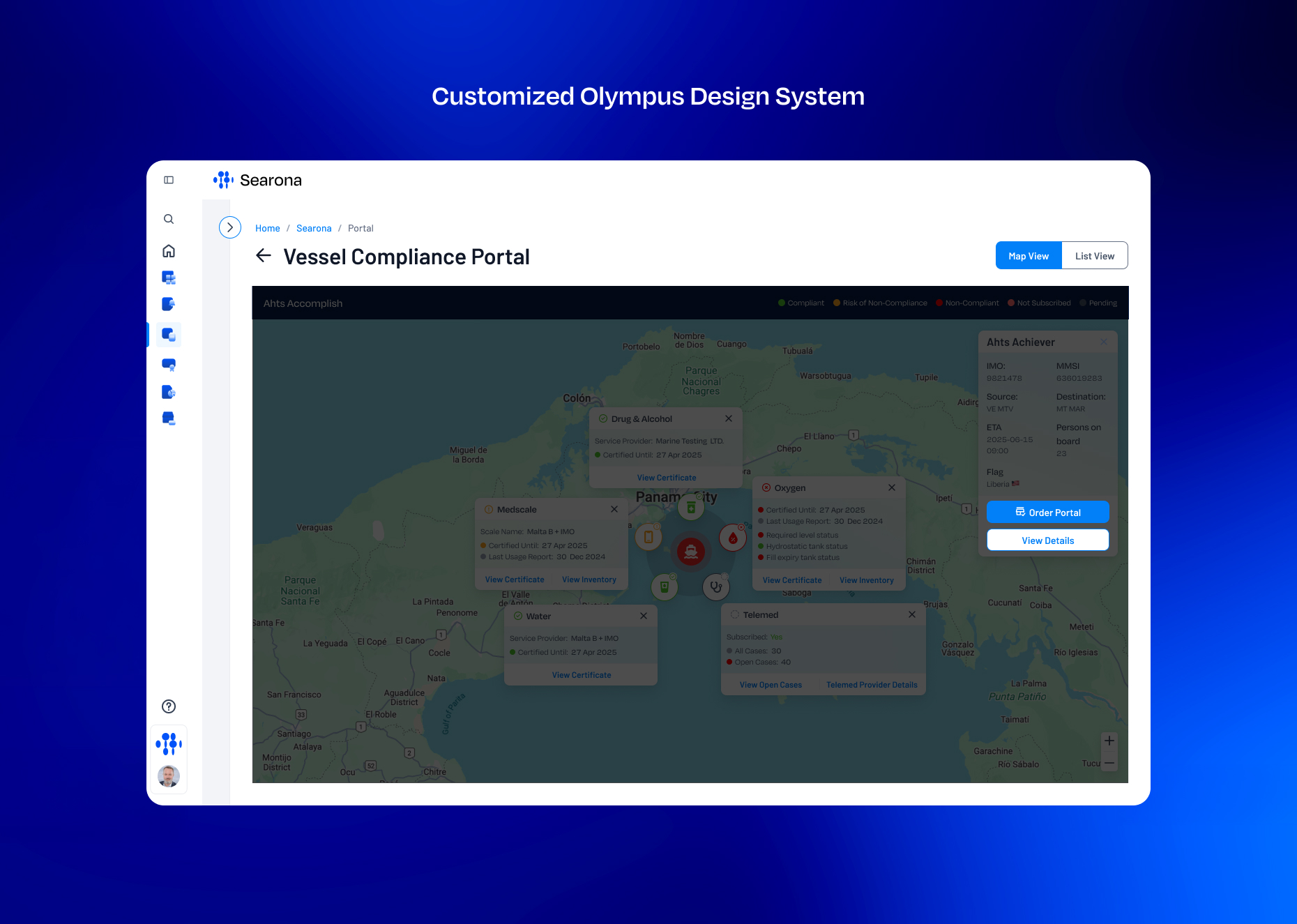Select the stethoscope Telemed map marker
The height and width of the screenshot is (924, 1297).
716,587
